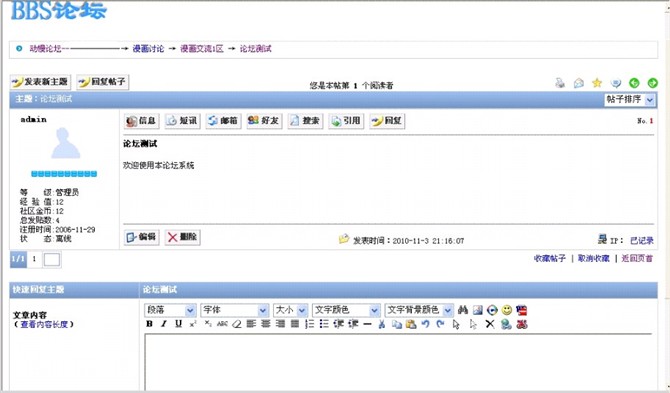Click the 引用 quote button

tap(346, 121)
